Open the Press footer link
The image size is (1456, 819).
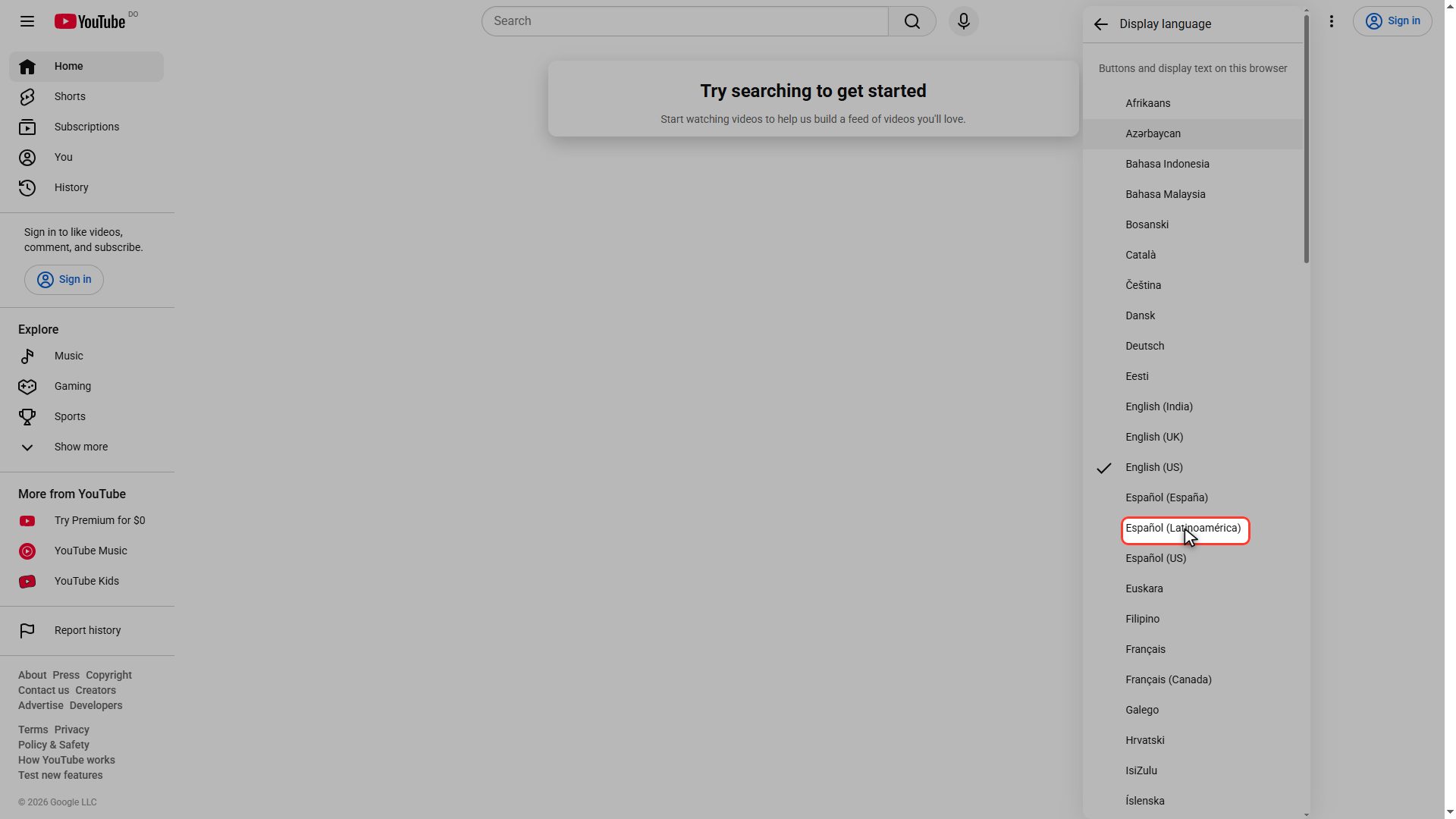click(x=66, y=676)
